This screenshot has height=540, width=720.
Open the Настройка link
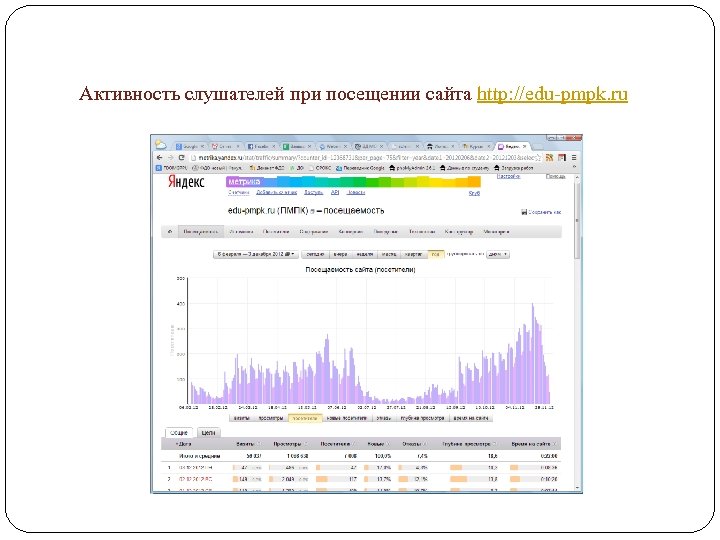tap(508, 176)
